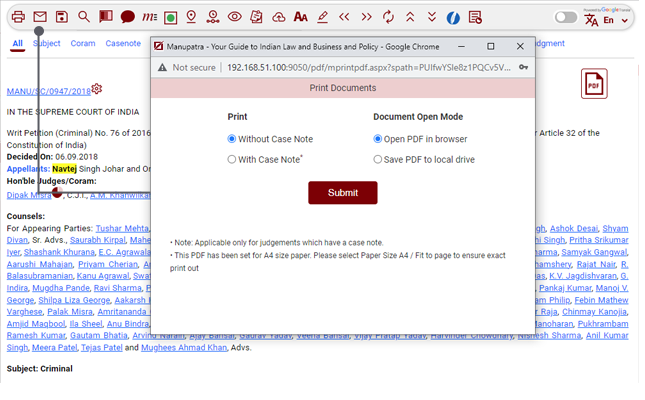Open the En language dropdown
This screenshot has height=400, width=645.
click(609, 20)
